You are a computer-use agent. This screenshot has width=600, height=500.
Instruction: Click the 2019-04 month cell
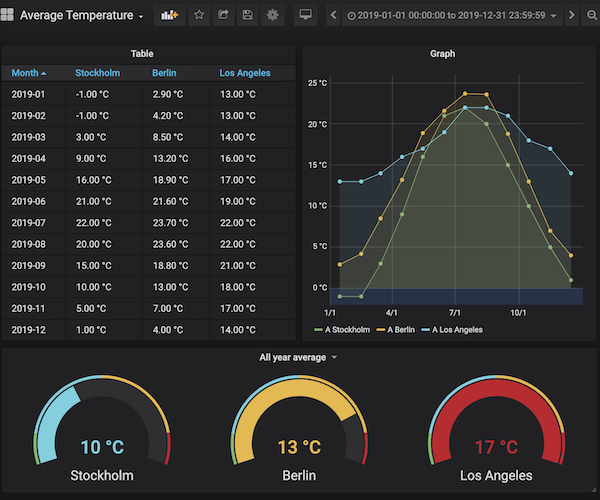tap(28, 158)
